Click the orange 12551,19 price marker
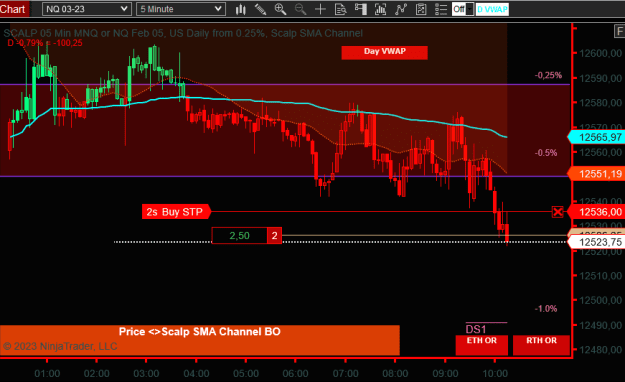 (x=596, y=174)
